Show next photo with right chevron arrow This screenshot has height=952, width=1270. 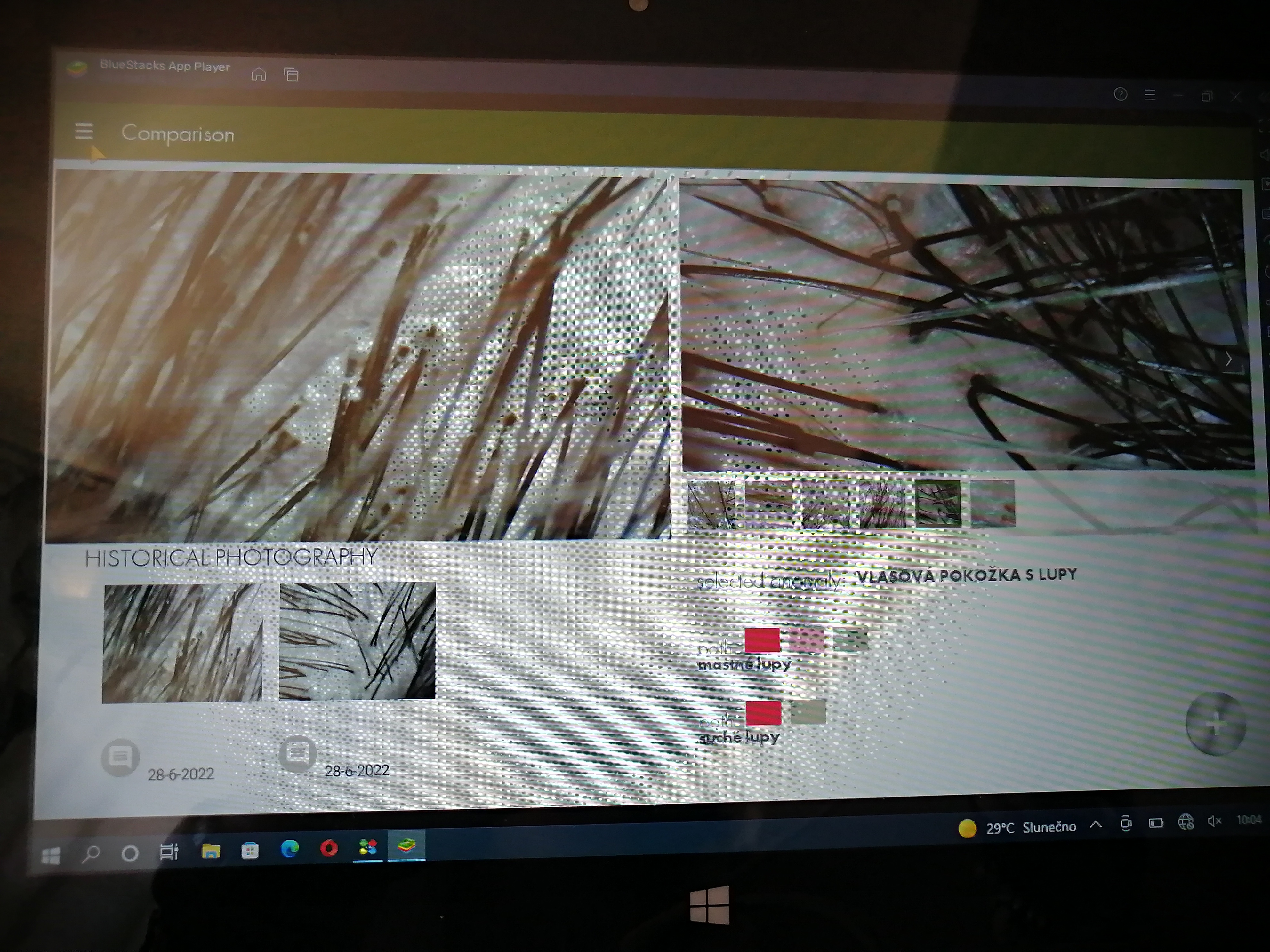pyautogui.click(x=1228, y=360)
